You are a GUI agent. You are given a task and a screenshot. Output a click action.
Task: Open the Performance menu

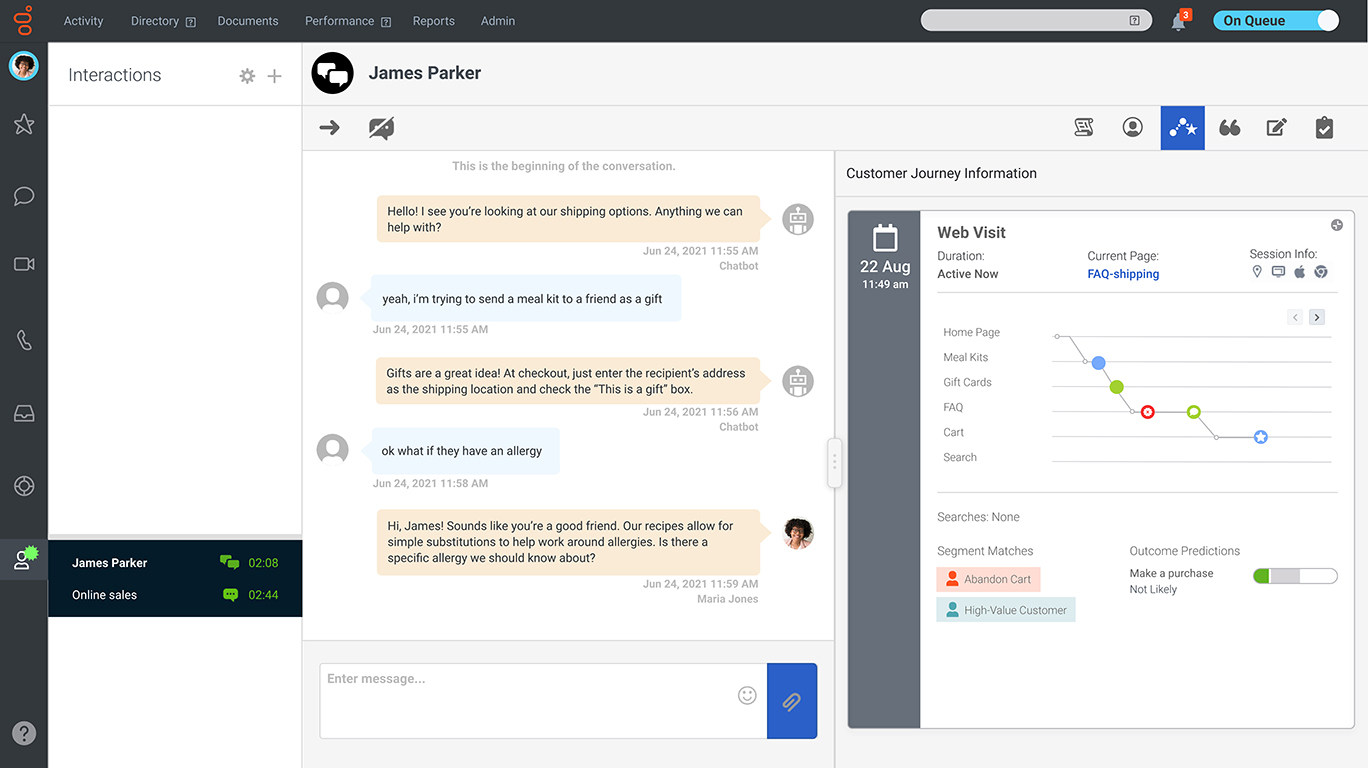[x=340, y=21]
